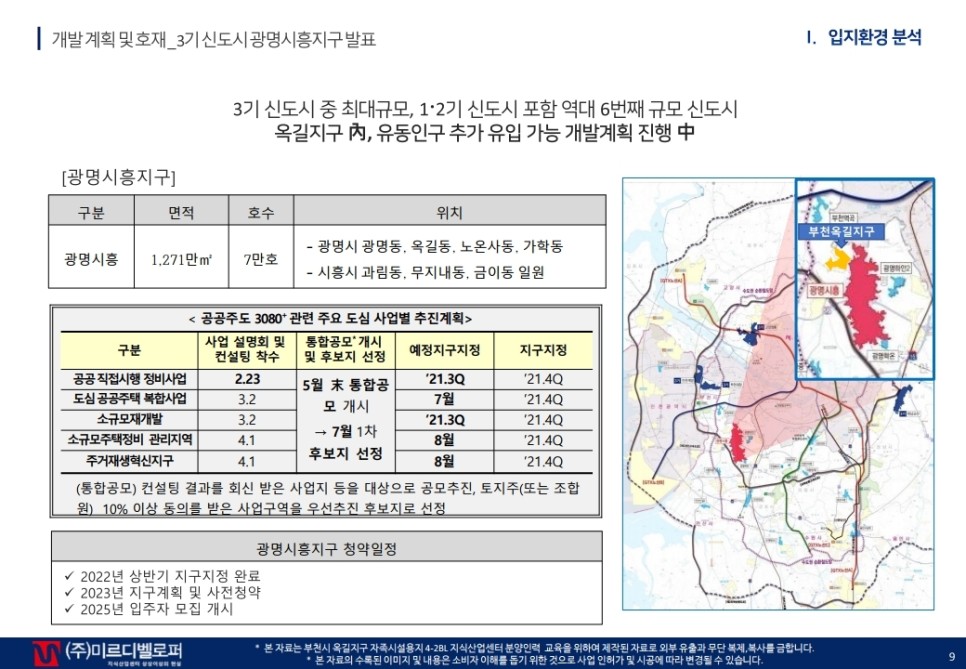966x669 pixels.
Task: Select the 주거재생혁신지구 row label
Action: [129, 461]
